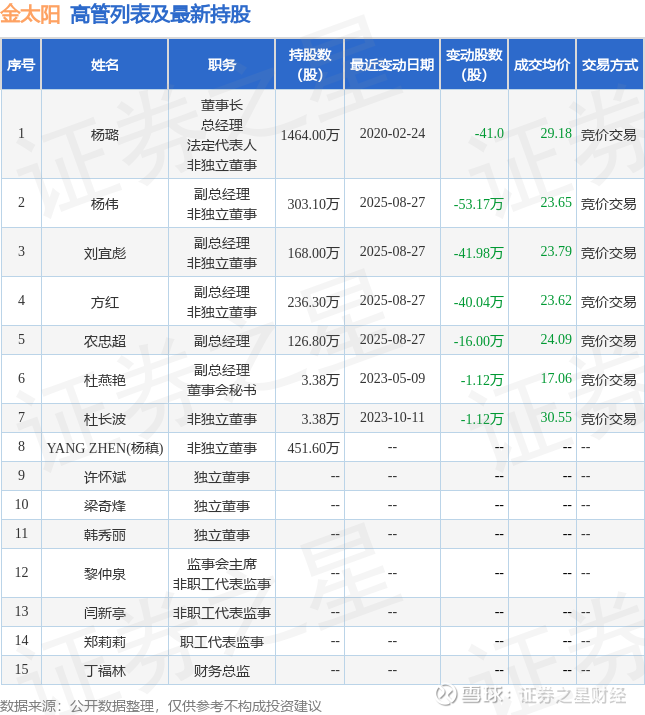Click the holding value 451.60万
The image size is (645, 715).
pyautogui.click(x=313, y=448)
